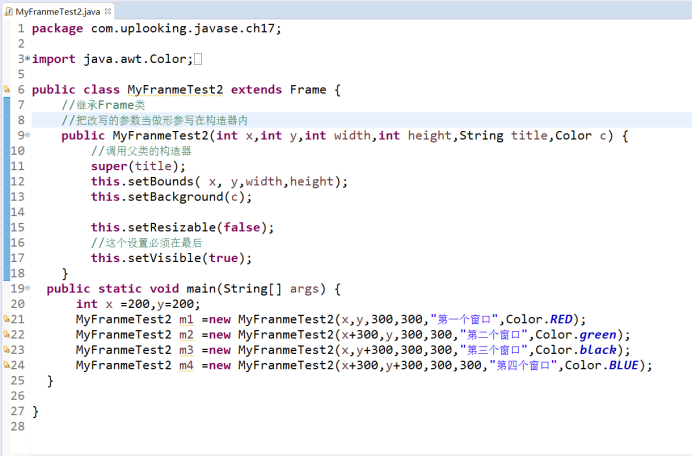Click 'setVisible(true)' on line 17
Viewport: 692px width, 456px height.
click(186, 258)
